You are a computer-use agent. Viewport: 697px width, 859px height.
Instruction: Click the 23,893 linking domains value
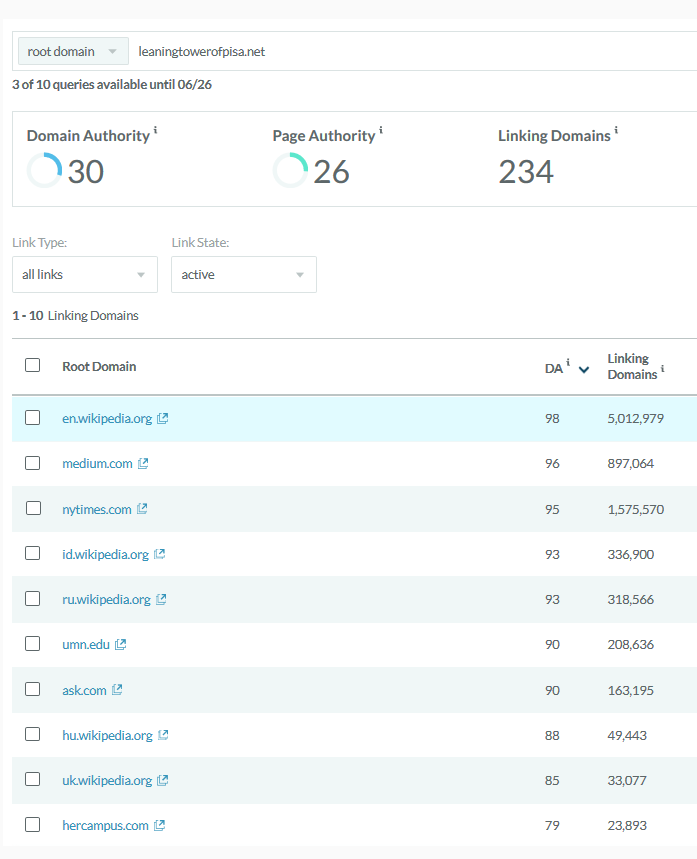(x=627, y=826)
